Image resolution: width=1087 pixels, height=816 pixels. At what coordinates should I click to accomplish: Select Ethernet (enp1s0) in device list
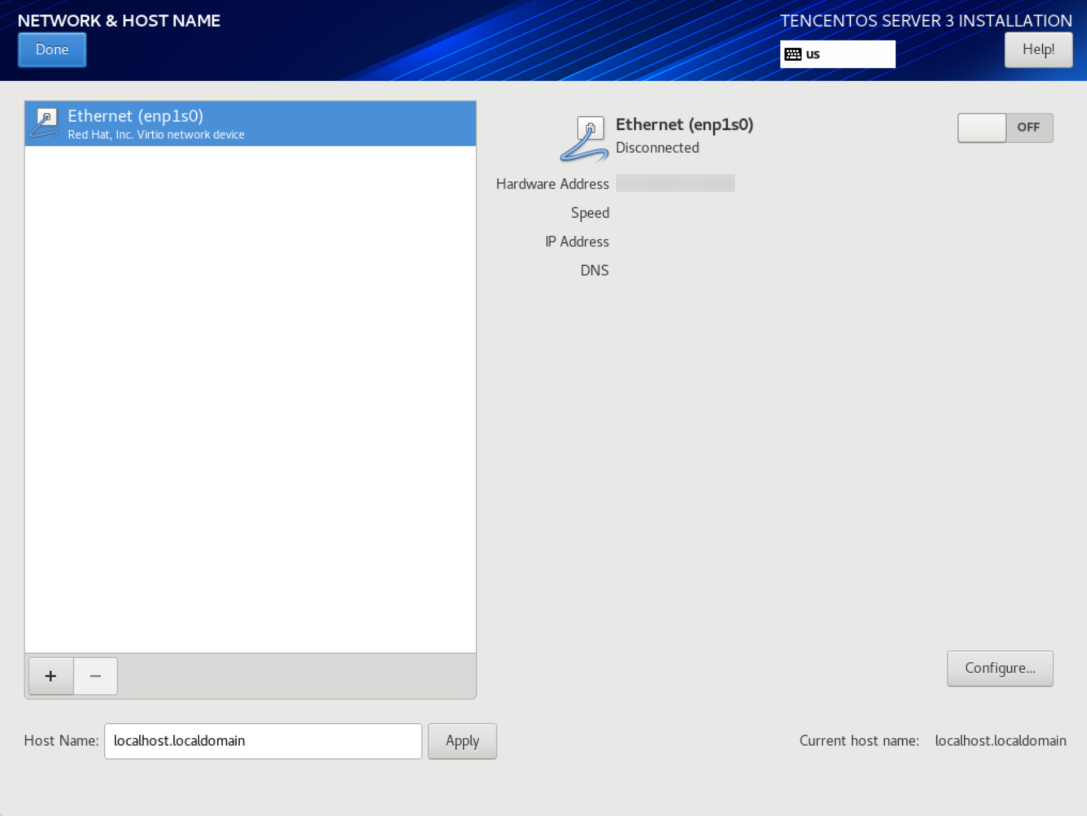click(250, 123)
